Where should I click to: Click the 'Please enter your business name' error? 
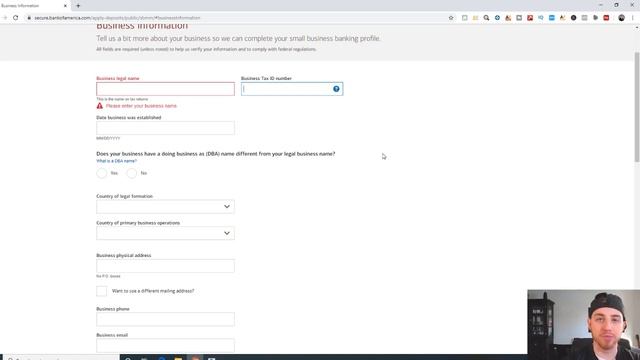point(141,106)
